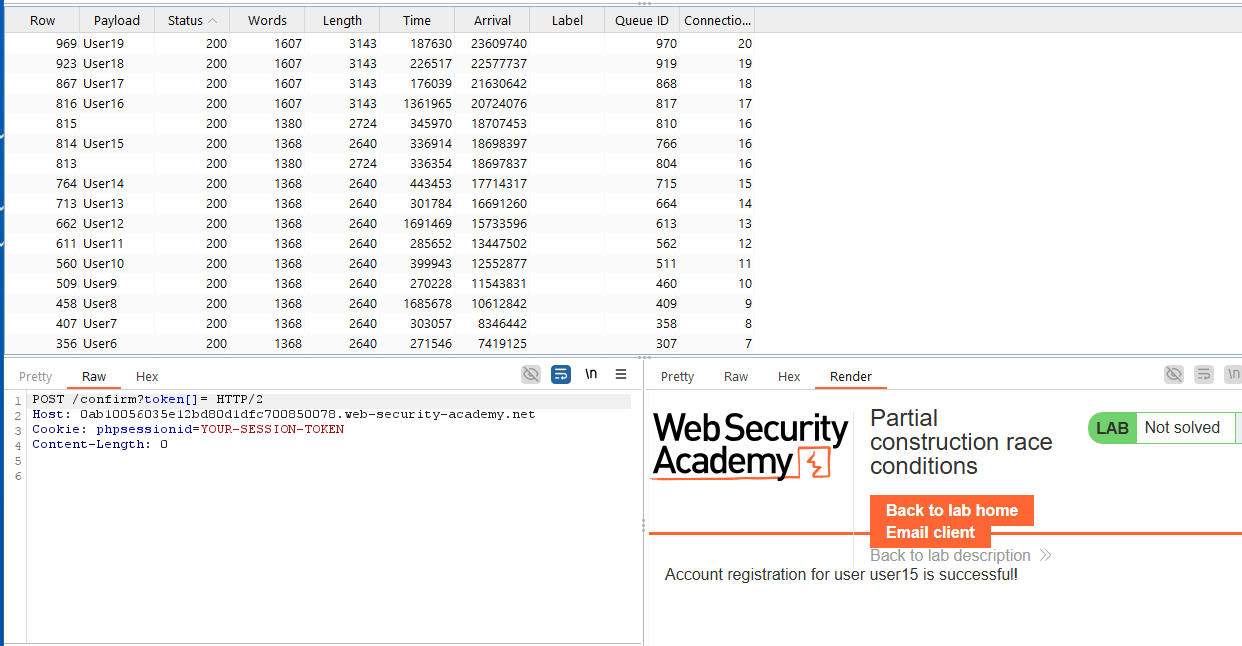Sort results by Length column
This screenshot has width=1242, height=646.
342,20
